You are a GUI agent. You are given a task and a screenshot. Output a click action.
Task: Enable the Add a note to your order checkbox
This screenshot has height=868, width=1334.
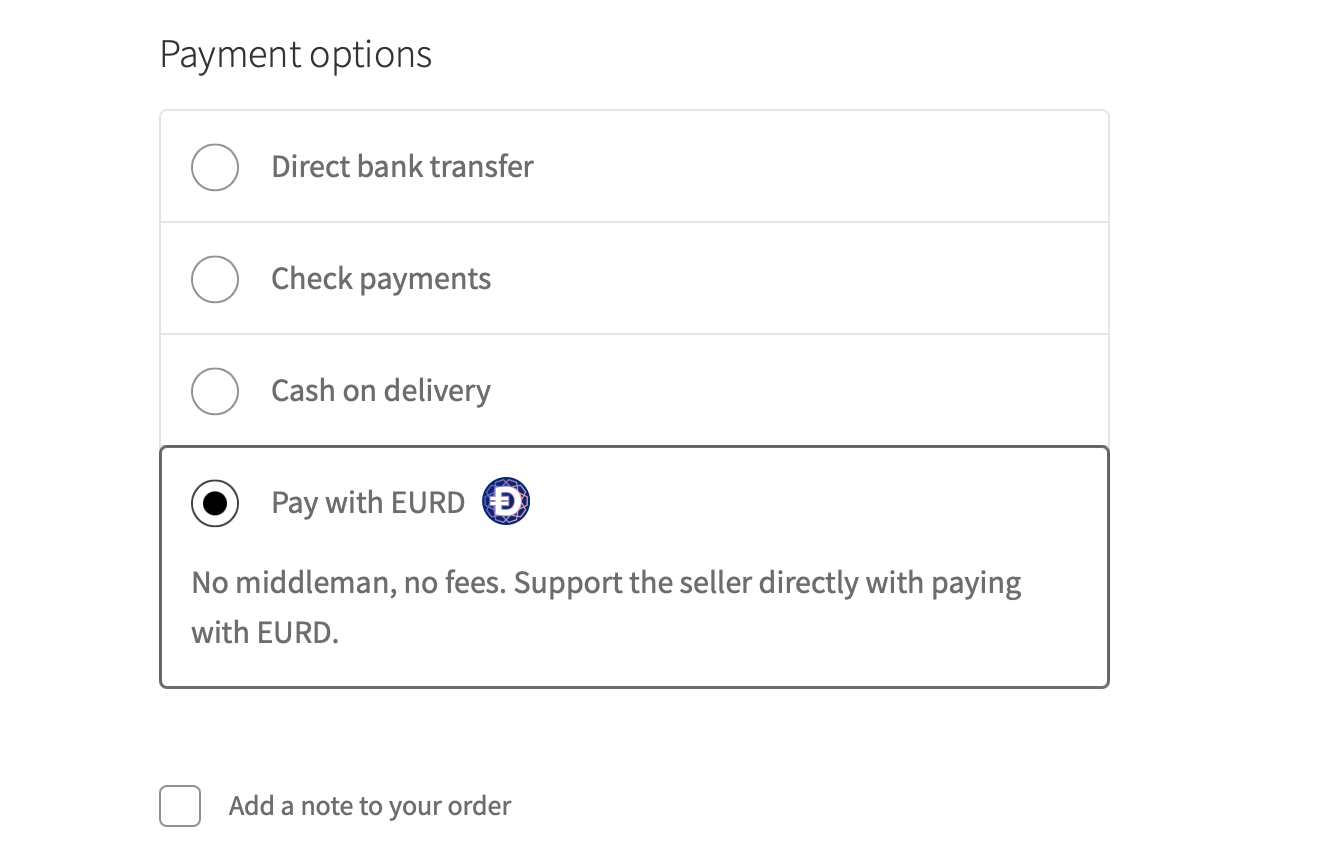point(179,806)
